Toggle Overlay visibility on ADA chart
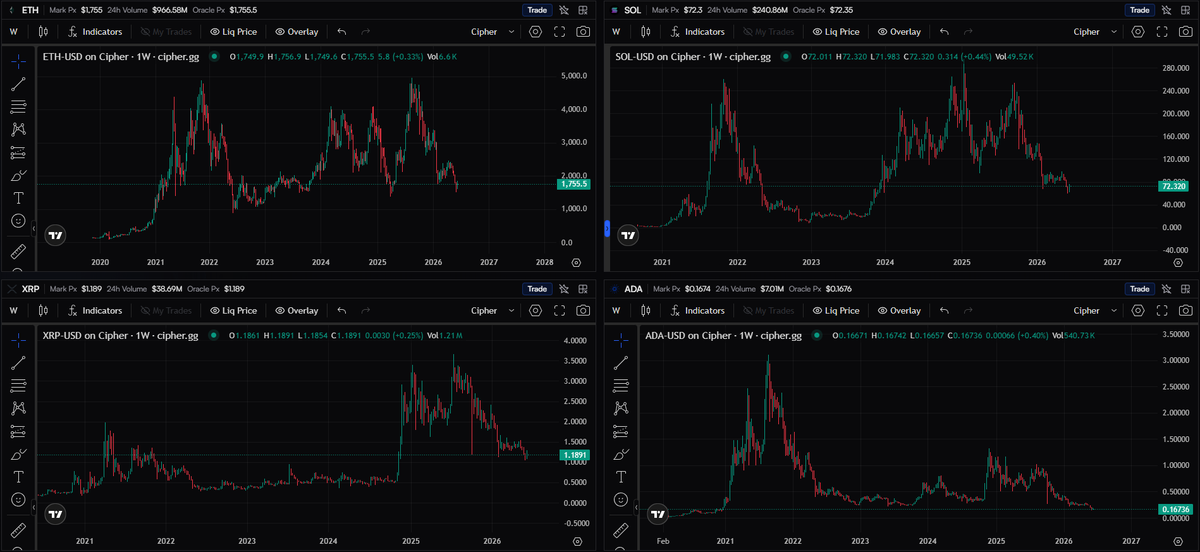 tap(899, 311)
